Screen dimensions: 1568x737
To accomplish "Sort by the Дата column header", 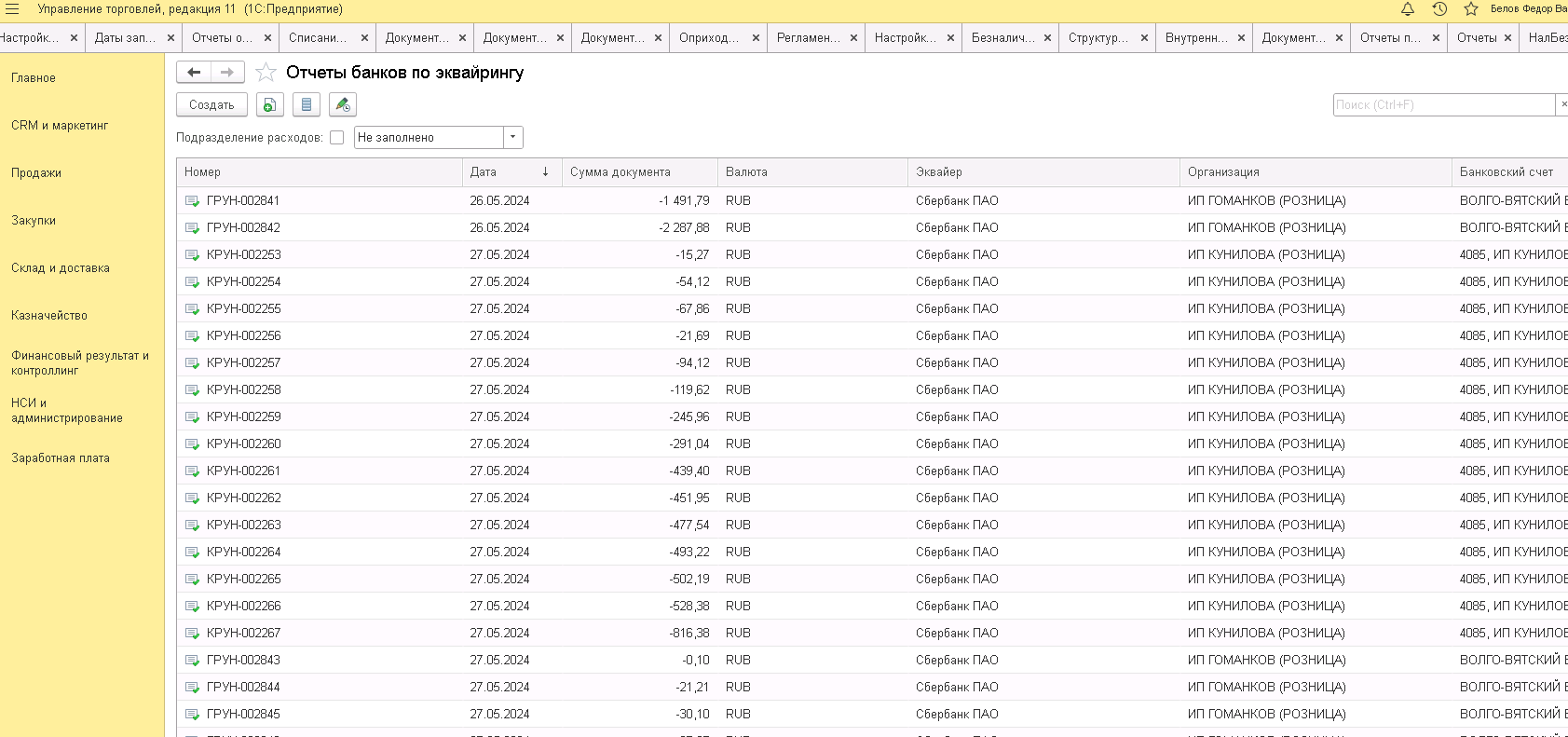I will tap(503, 171).
